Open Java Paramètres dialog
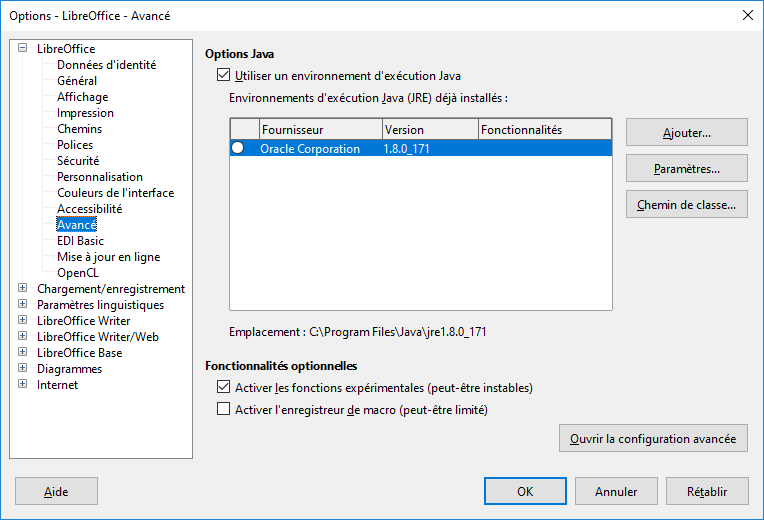 coord(686,169)
